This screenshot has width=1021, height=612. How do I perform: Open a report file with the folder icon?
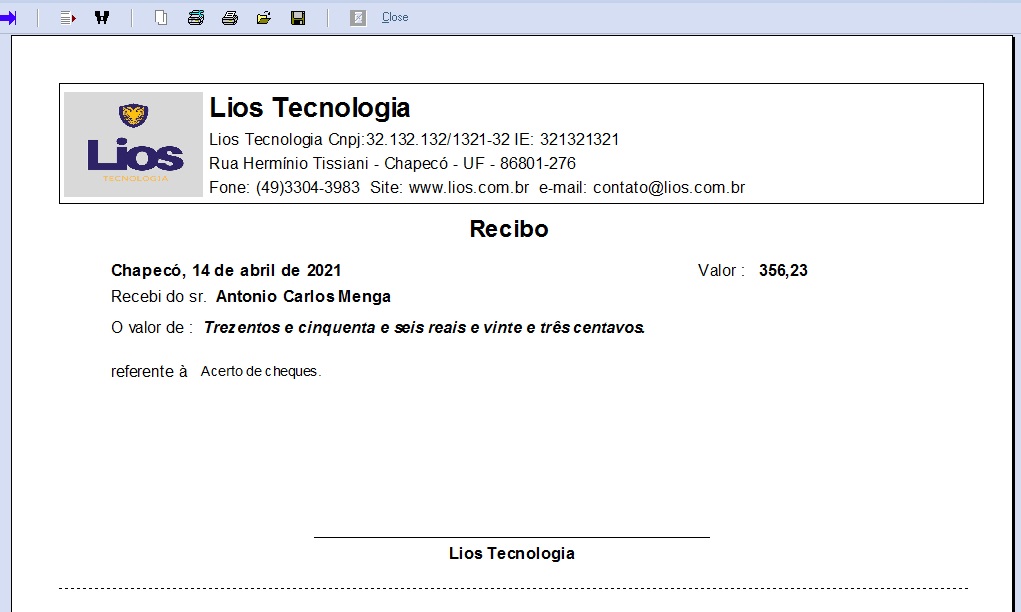264,18
